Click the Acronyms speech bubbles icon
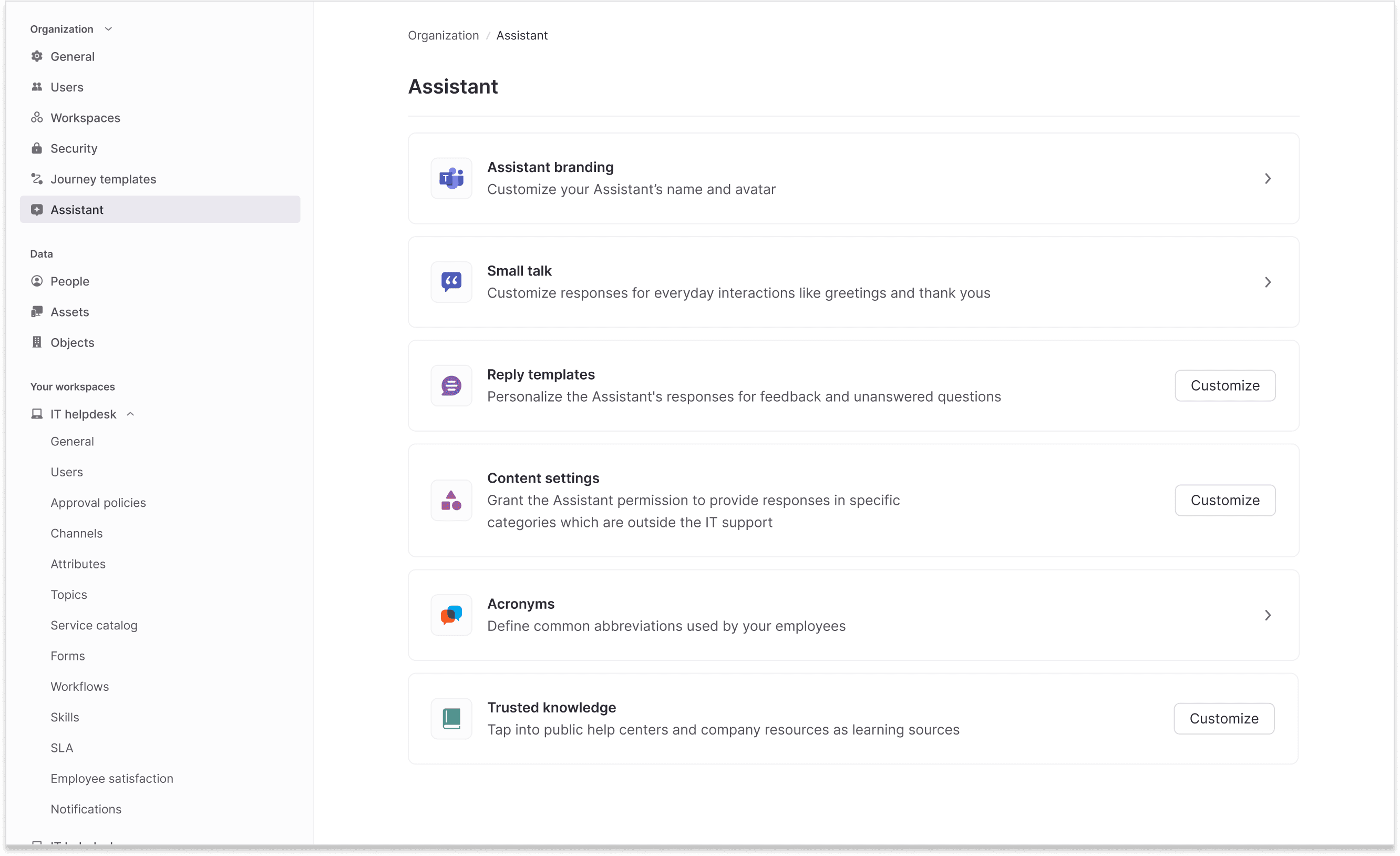Viewport: 1400px width, 856px height. (x=451, y=615)
